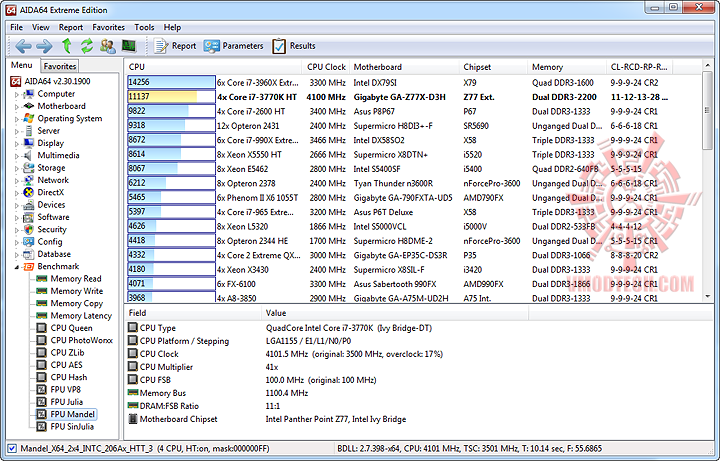Sort by the Memory column header
Screen dimensions: 720x461
click(567, 67)
